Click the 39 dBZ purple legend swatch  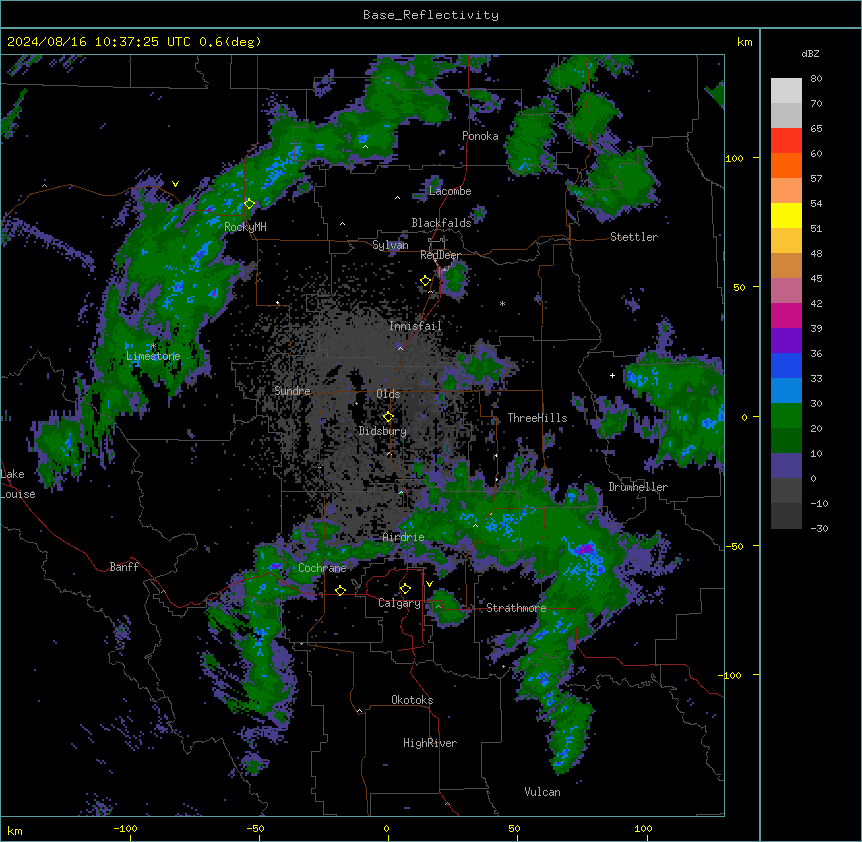(786, 341)
